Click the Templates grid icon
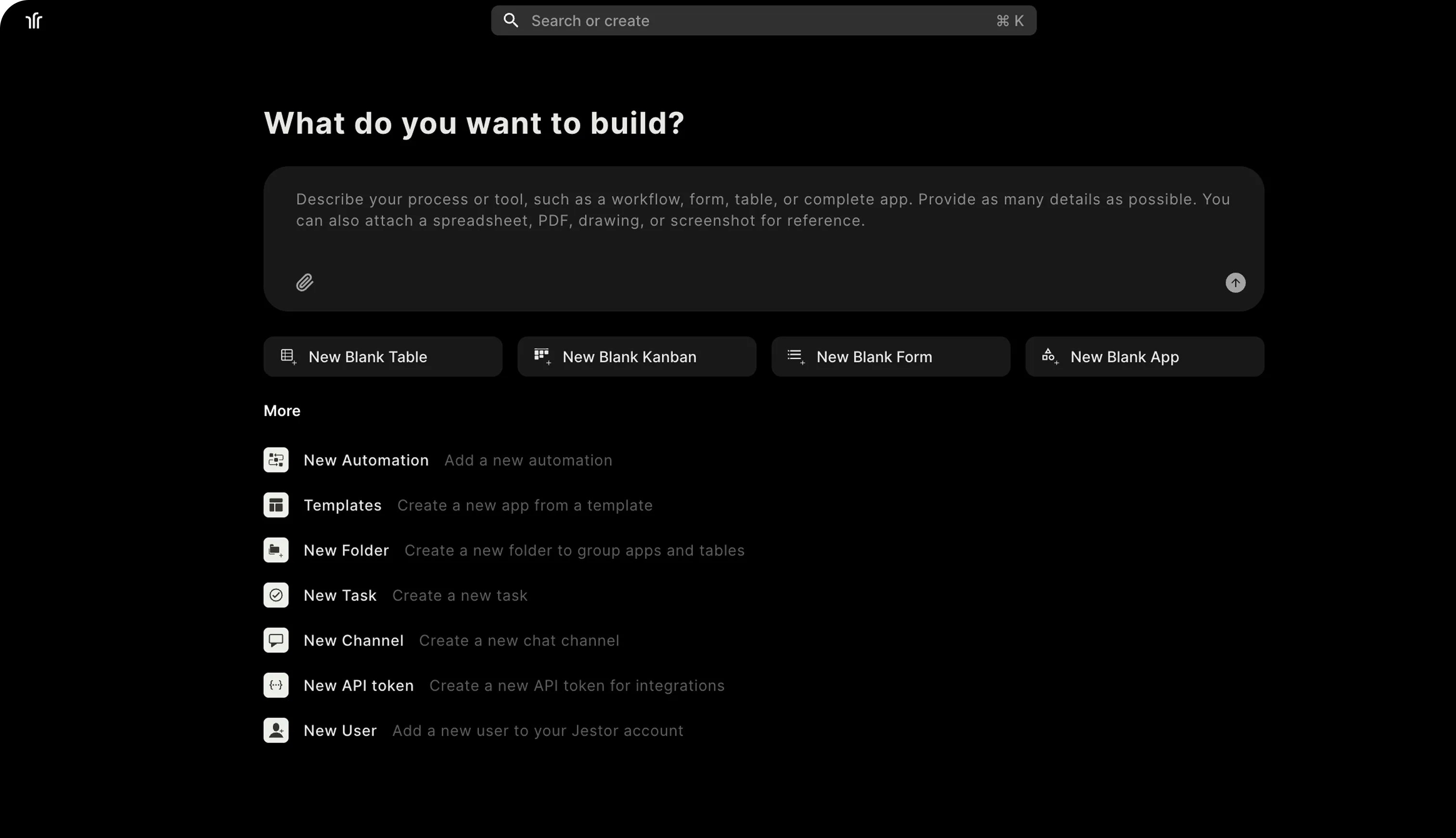Screen dimensions: 1456x838 click(x=276, y=505)
